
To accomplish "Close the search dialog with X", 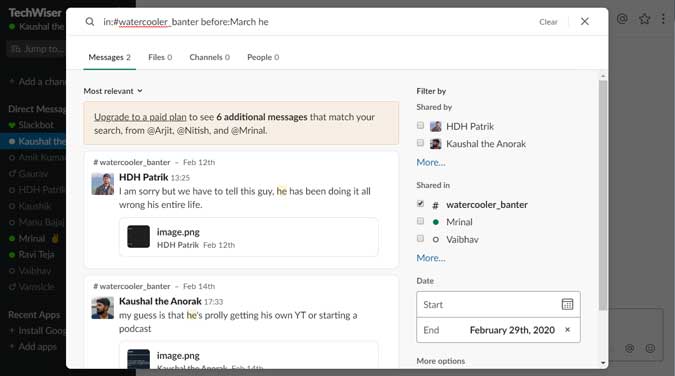I will coord(584,22).
